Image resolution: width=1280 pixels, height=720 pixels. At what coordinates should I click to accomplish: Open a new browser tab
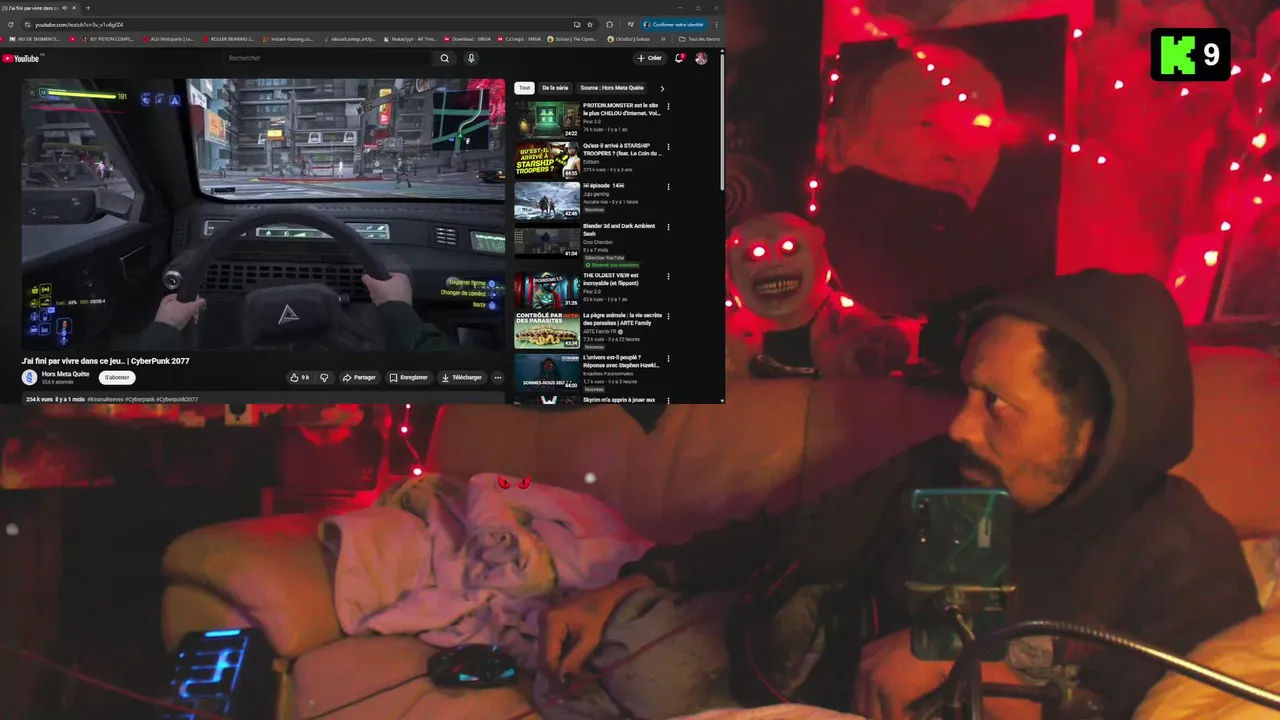[x=87, y=8]
